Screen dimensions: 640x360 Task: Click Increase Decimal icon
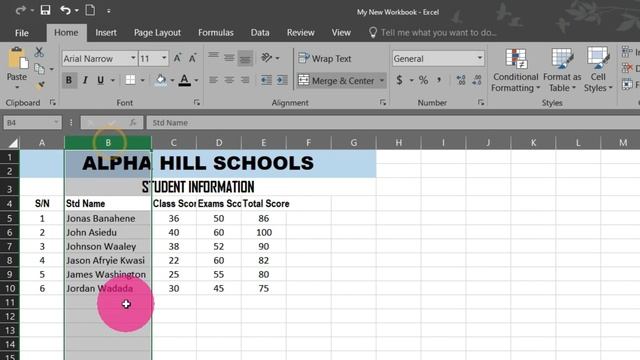click(461, 80)
